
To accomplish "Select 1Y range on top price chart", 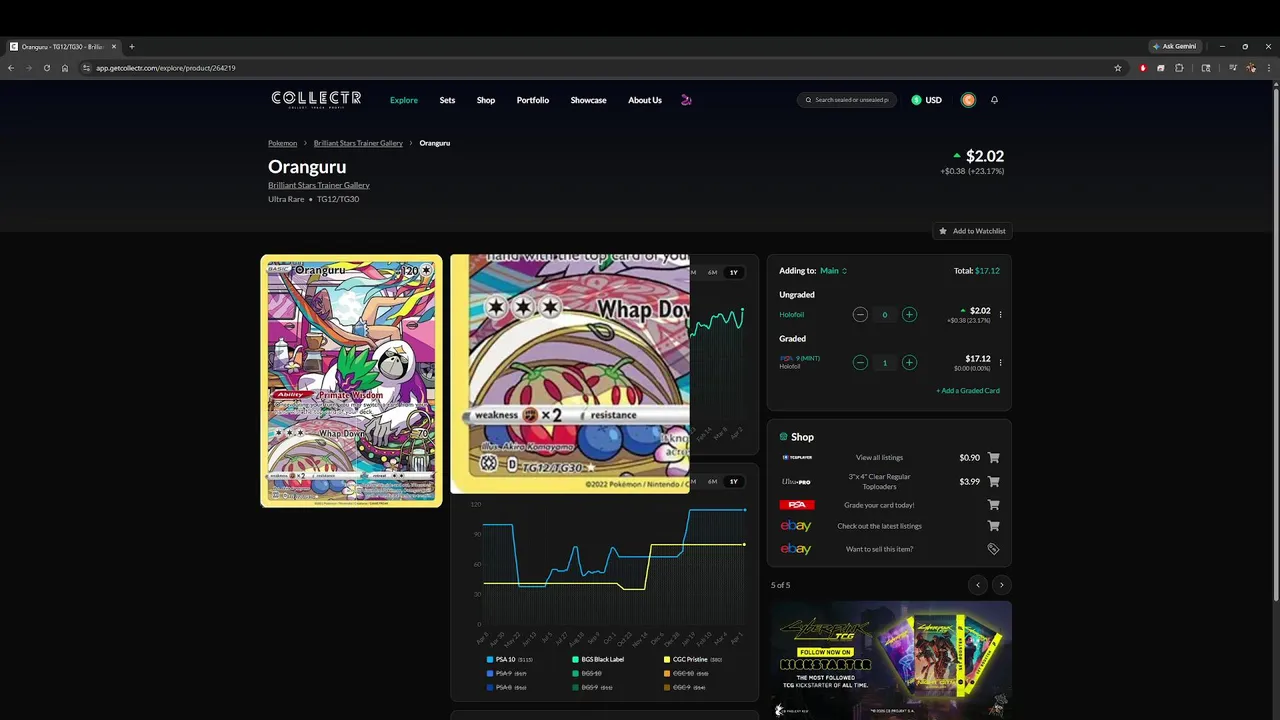I will (x=734, y=272).
